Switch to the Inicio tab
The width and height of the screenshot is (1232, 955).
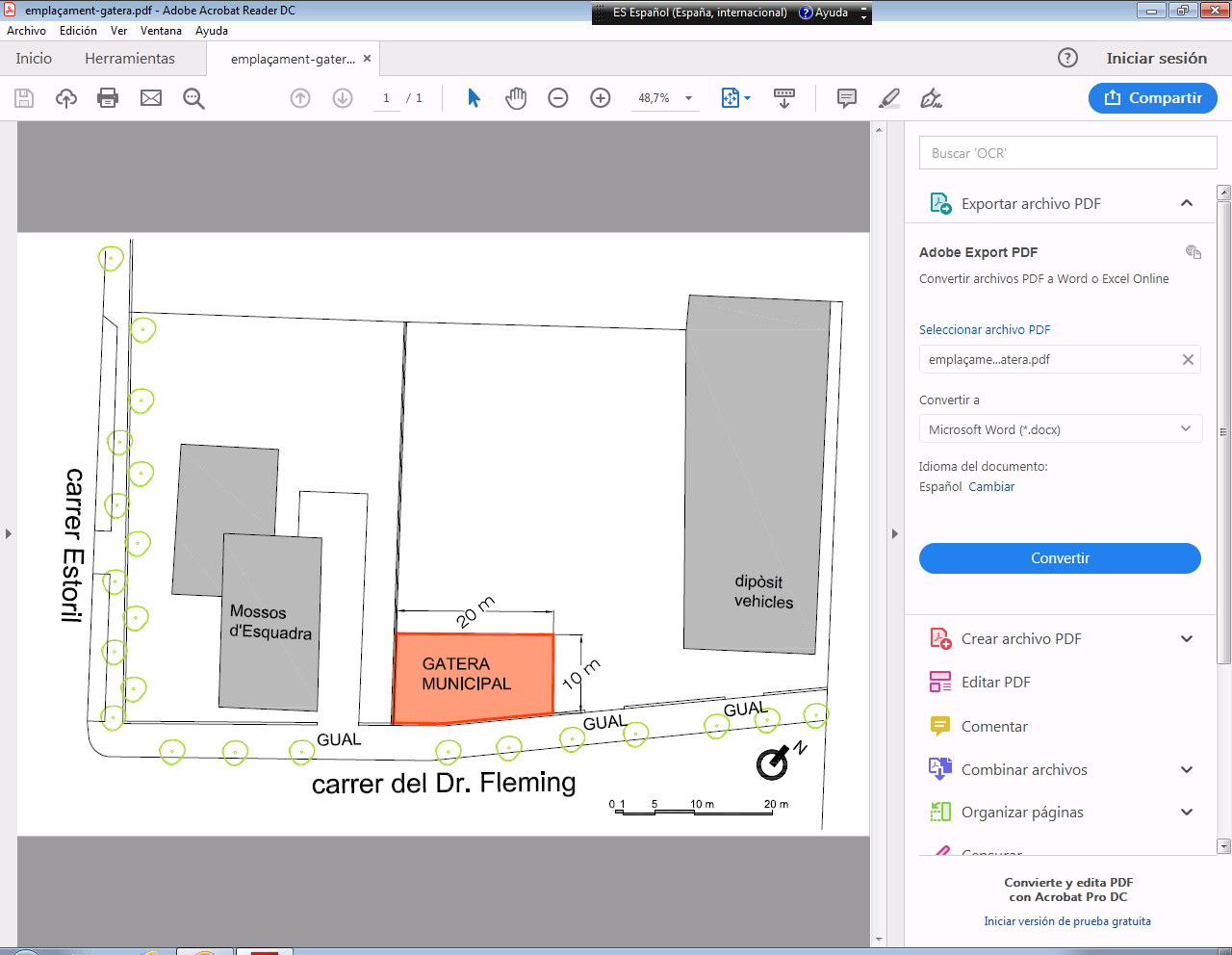point(34,59)
